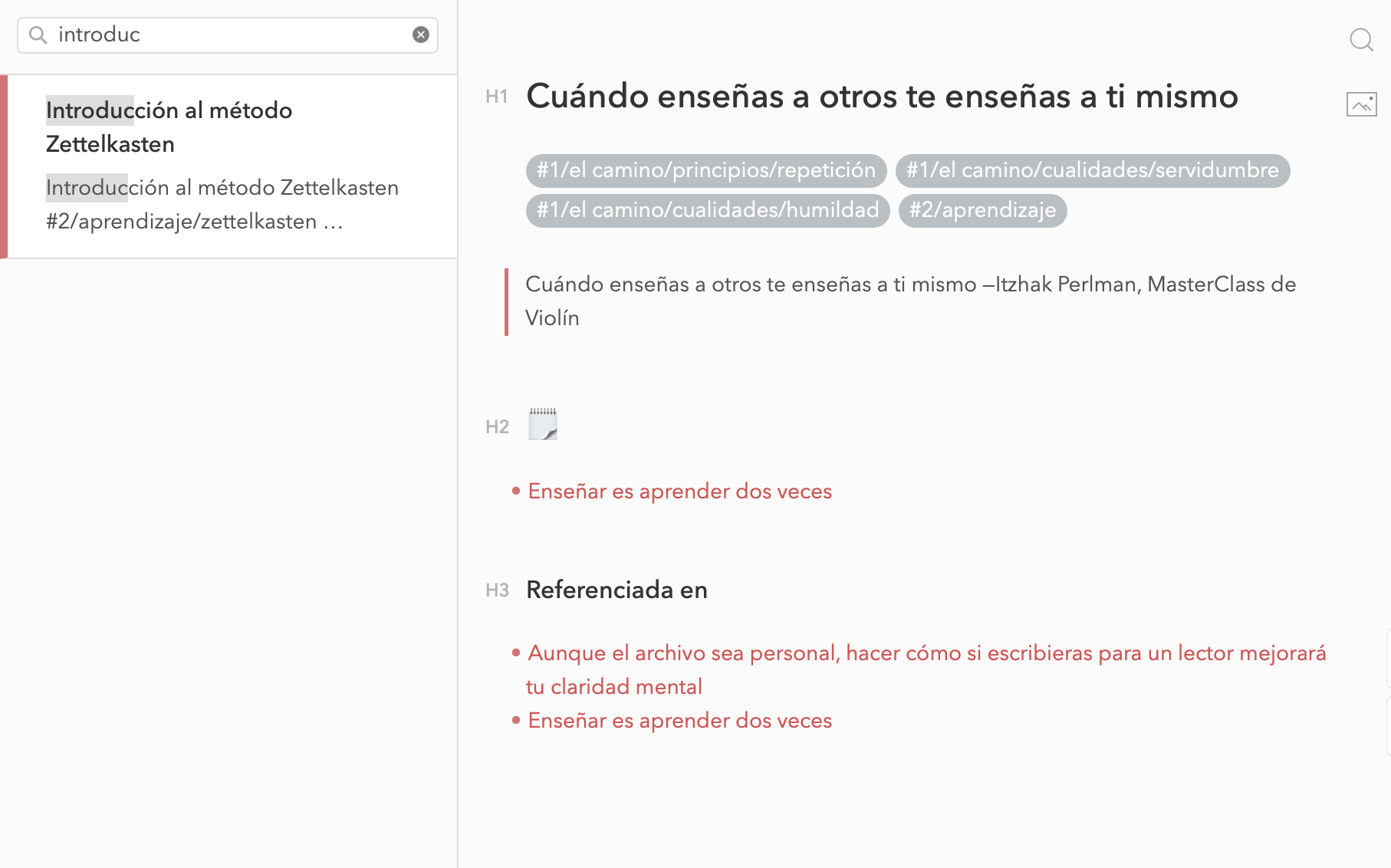Click the '#2/aprendizaje' tag
1391x868 pixels.
click(x=982, y=210)
